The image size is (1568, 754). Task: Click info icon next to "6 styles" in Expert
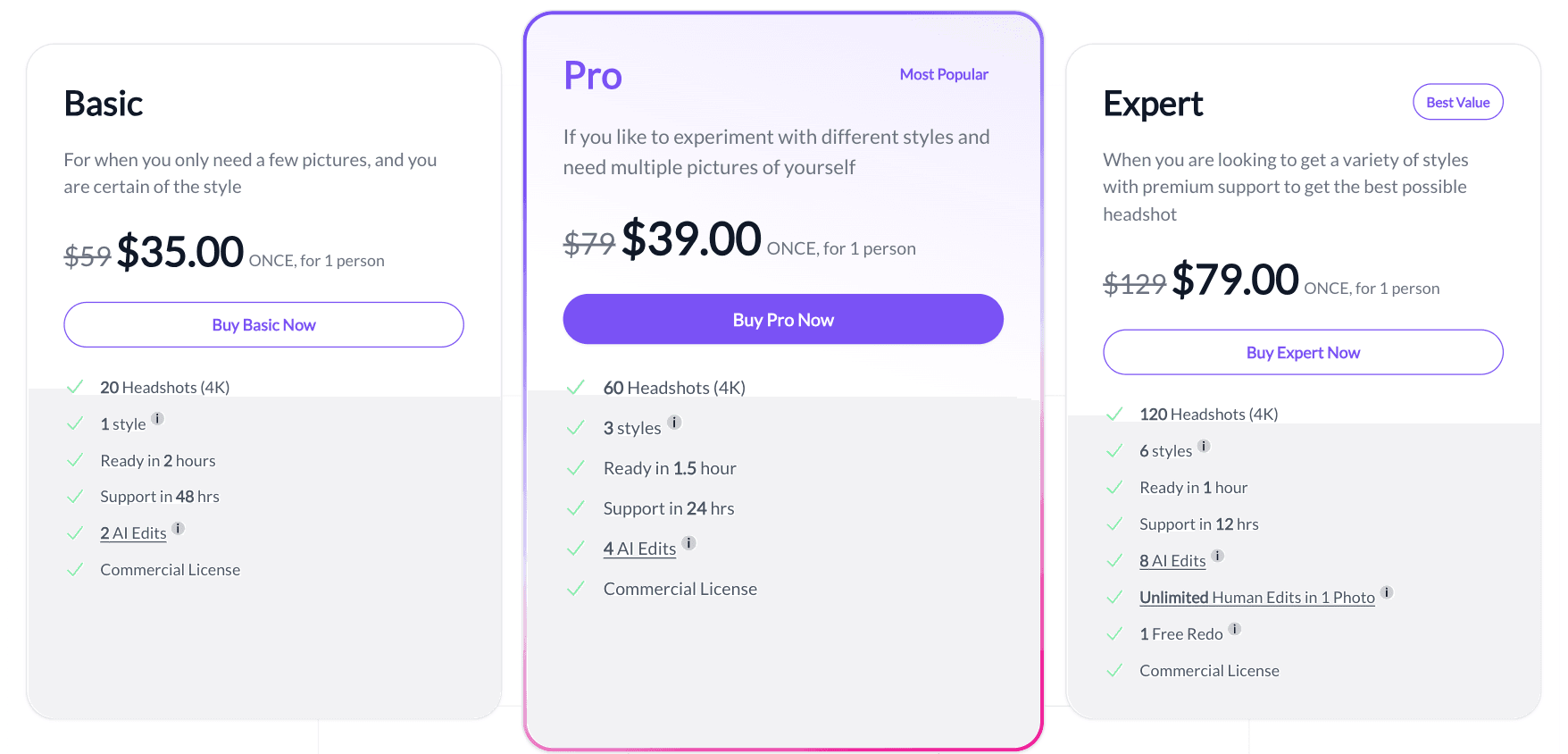tap(1205, 446)
